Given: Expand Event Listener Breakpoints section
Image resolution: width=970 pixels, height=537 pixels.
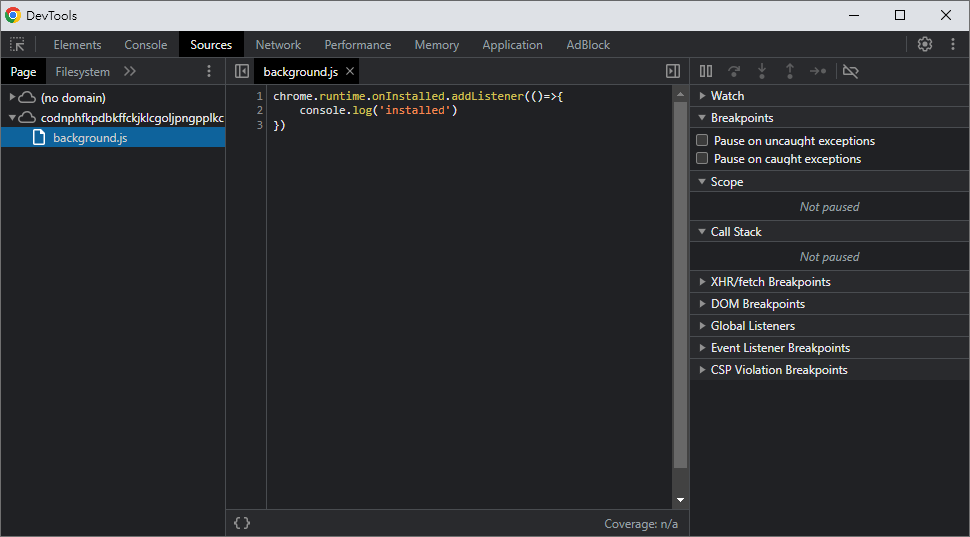Looking at the screenshot, I should click(780, 348).
